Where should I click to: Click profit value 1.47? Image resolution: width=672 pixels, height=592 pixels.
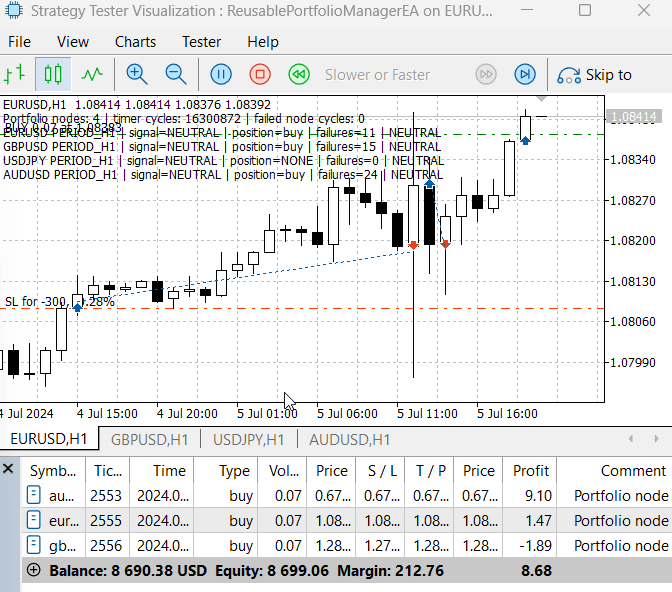tap(538, 520)
